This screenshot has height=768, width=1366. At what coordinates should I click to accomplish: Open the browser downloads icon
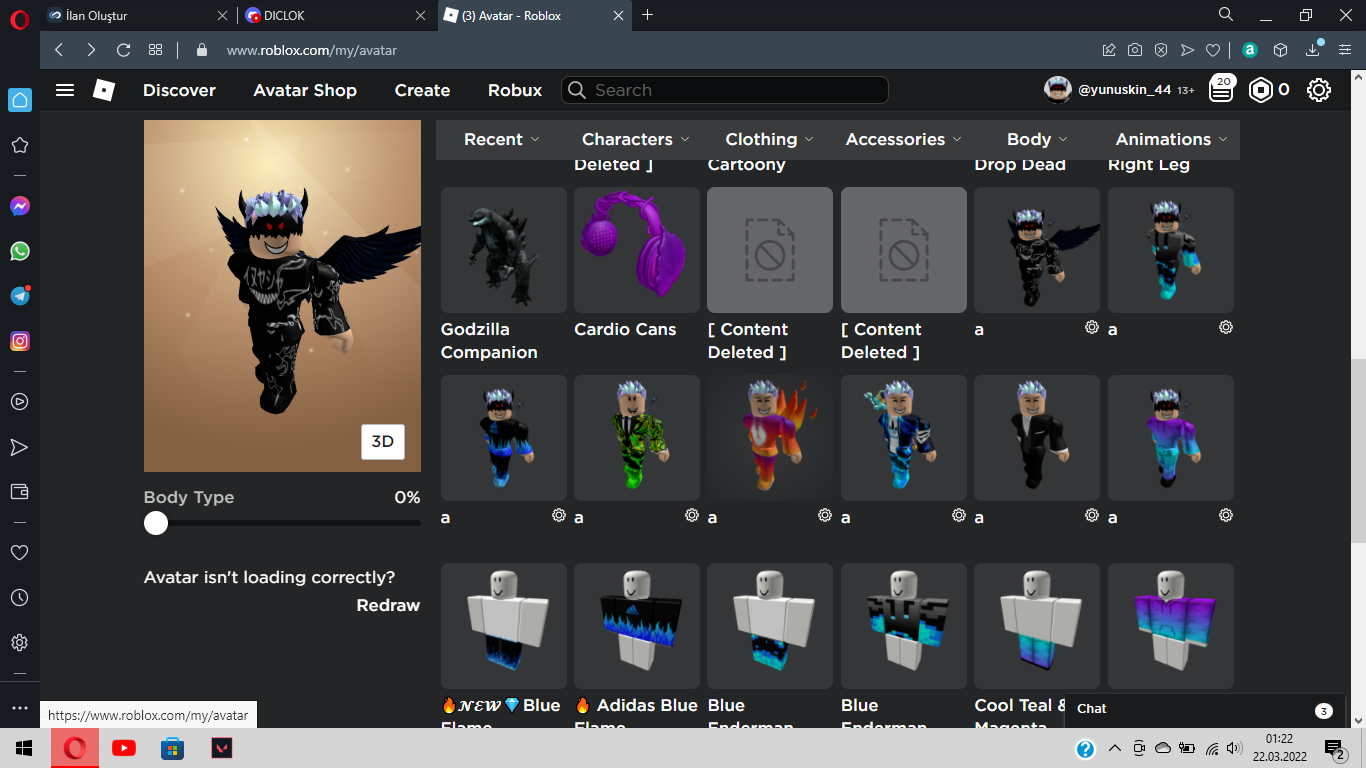click(1314, 50)
